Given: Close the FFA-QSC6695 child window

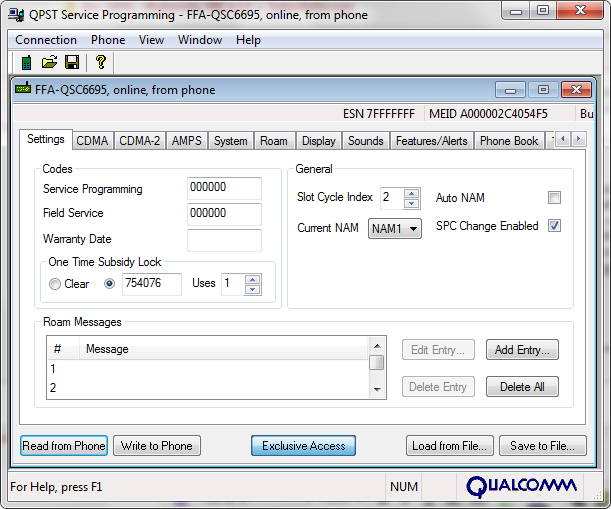Looking at the screenshot, I should click(576, 90).
